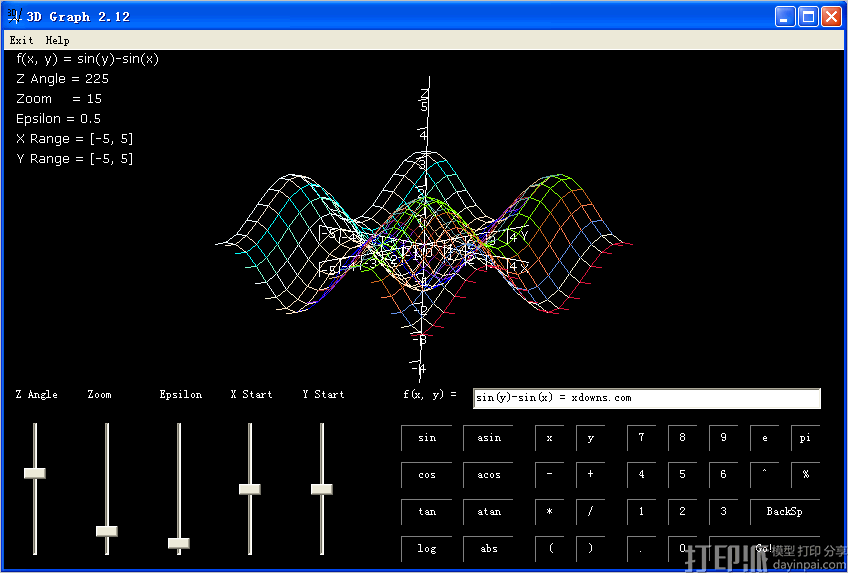Click the acos function button
This screenshot has height=573, width=848.
488,475
